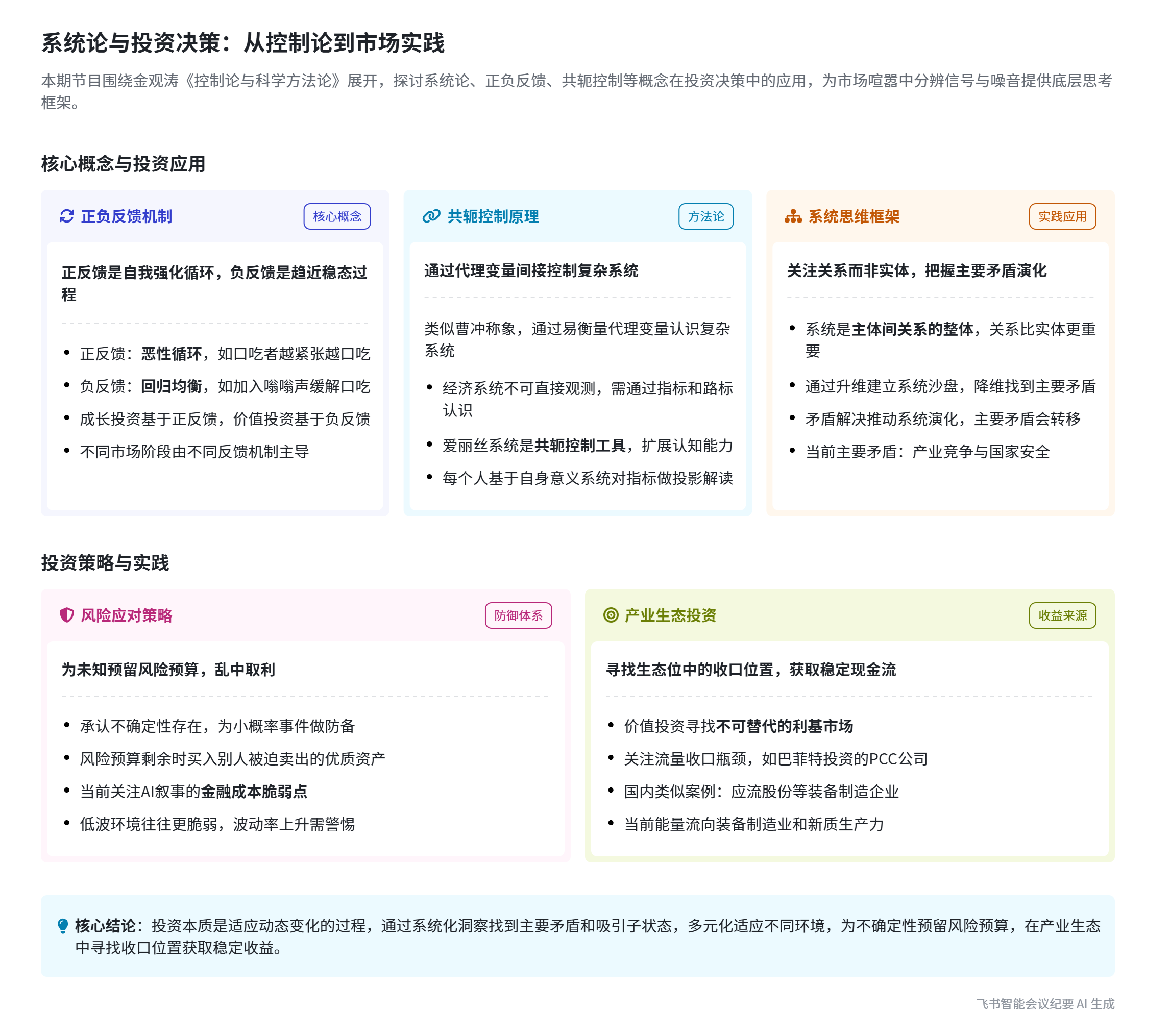
Task: Click the 核心概念与投资应用 section heading
Action: click(x=123, y=164)
